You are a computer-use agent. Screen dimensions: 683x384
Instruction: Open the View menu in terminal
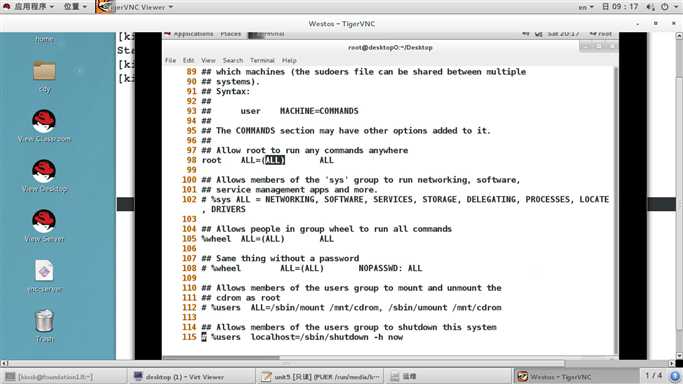pyautogui.click(x=208, y=61)
